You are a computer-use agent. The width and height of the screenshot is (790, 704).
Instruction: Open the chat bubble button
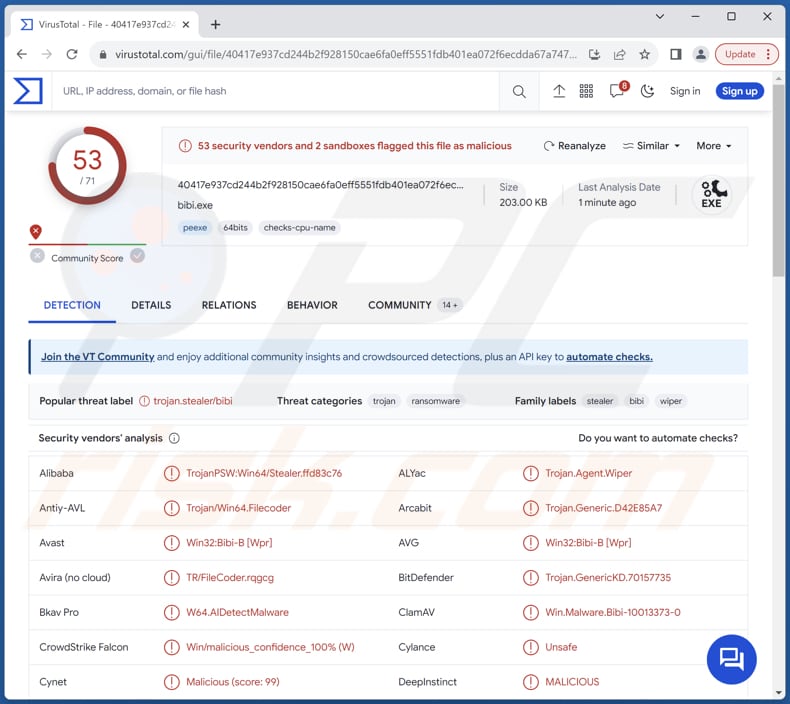pos(731,659)
